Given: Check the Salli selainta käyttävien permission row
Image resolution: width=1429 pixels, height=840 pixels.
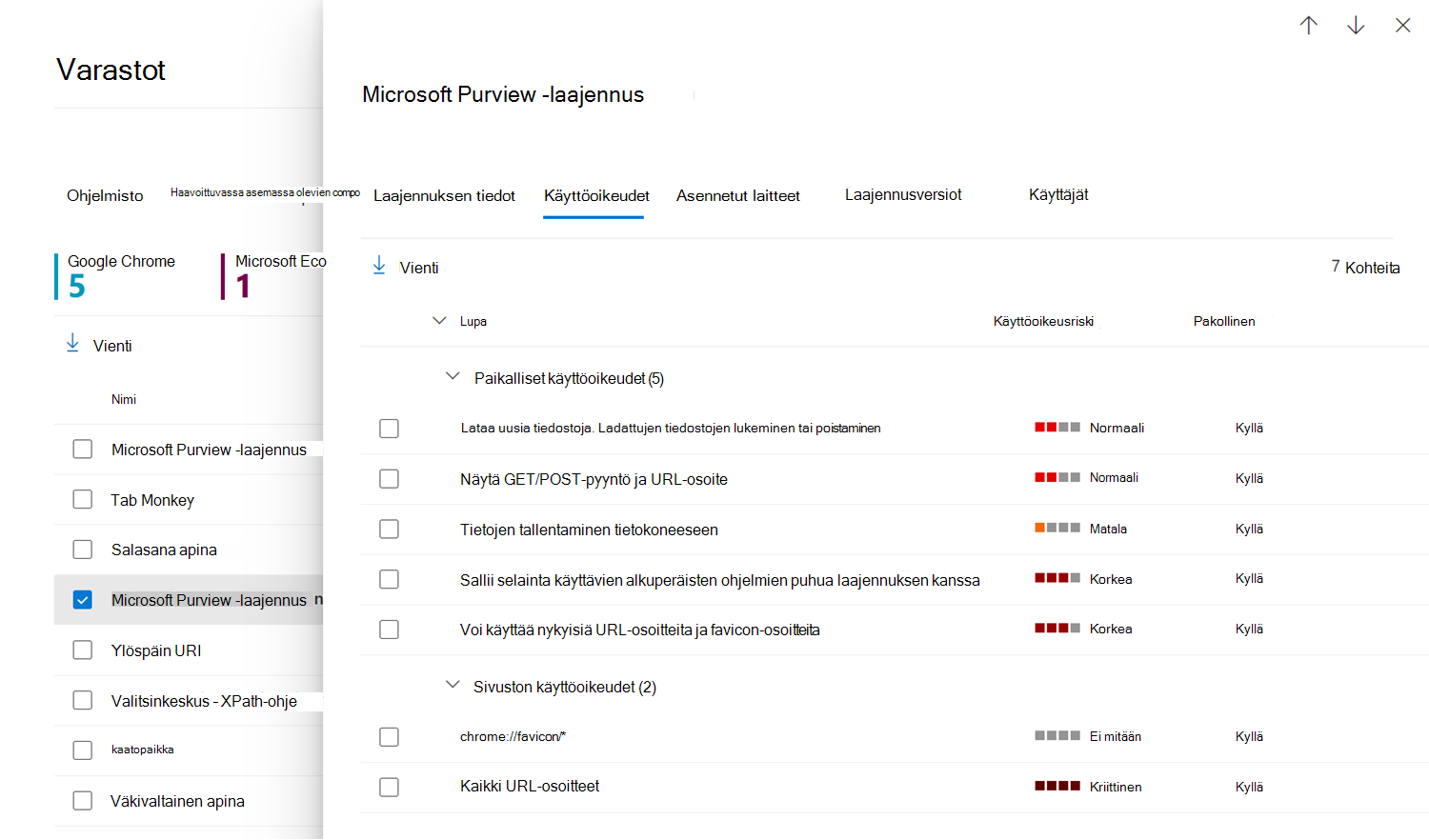Looking at the screenshot, I should 389,579.
